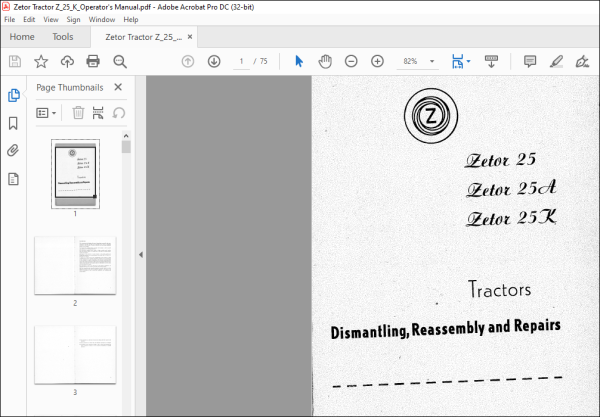The height and width of the screenshot is (417, 600).
Task: Click the Save file icon
Action: coord(15,61)
